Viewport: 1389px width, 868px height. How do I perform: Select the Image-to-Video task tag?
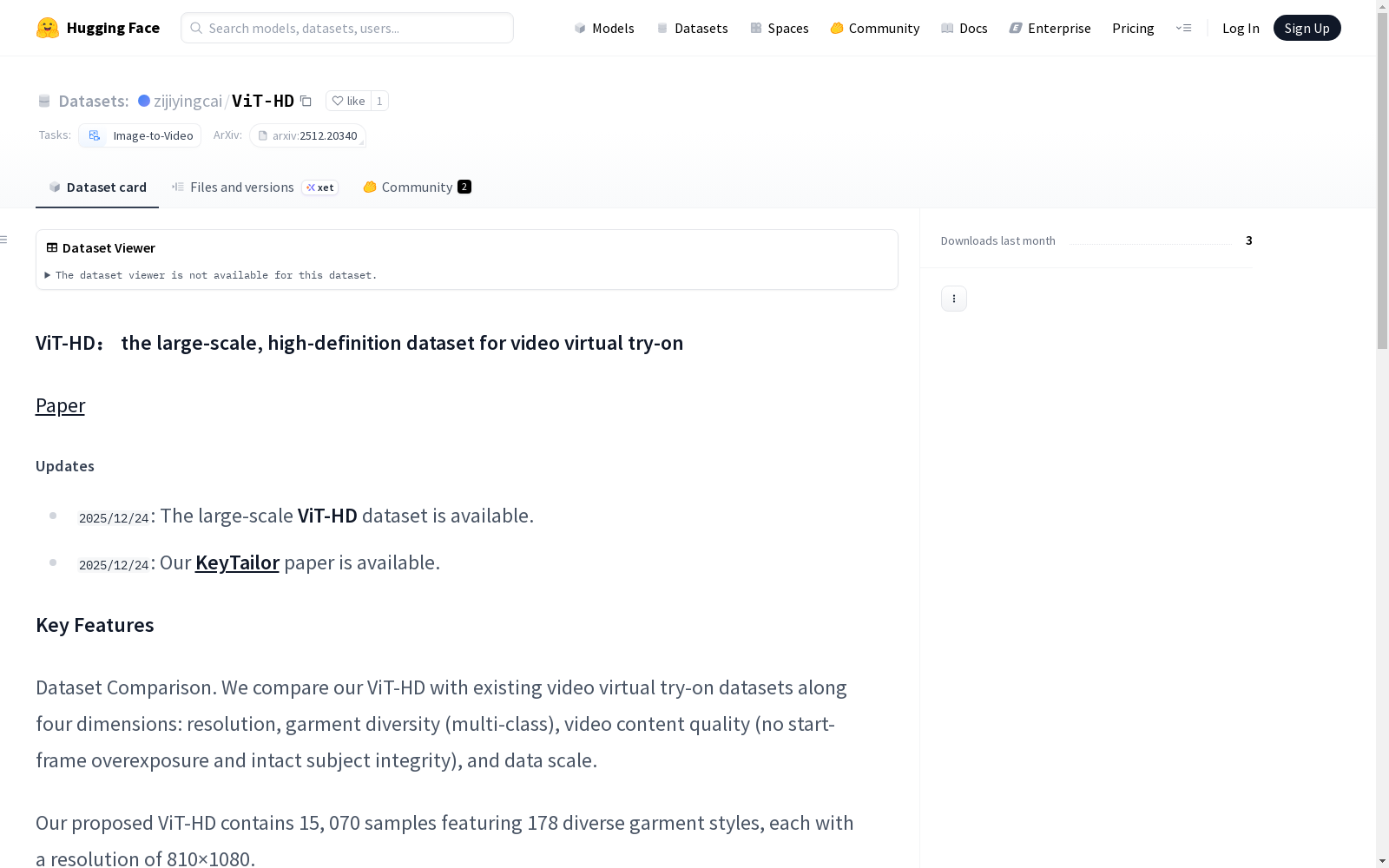pyautogui.click(x=140, y=135)
